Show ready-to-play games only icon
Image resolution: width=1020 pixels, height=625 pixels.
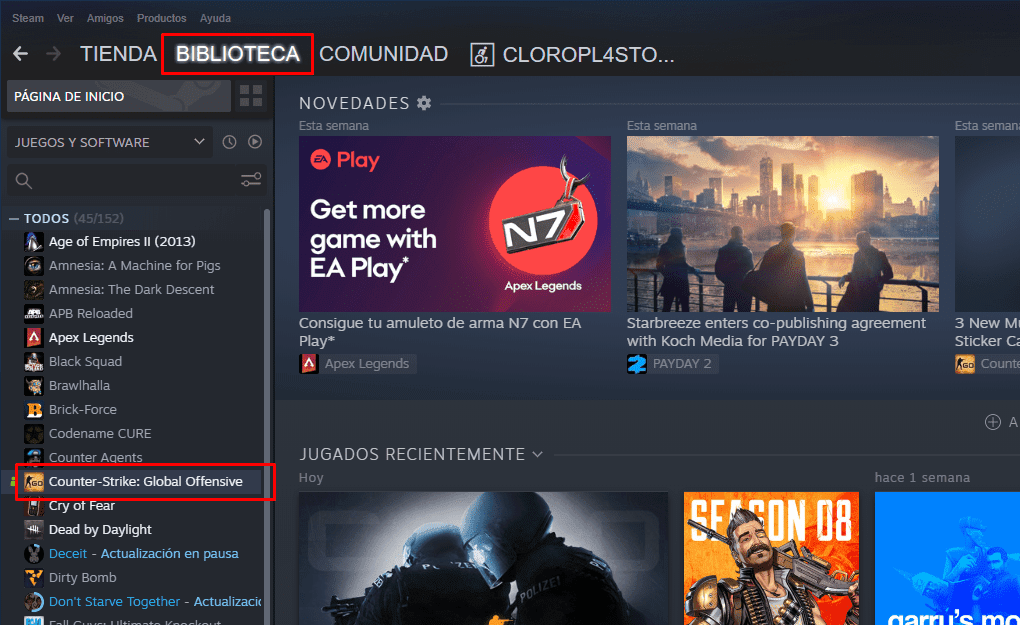pyautogui.click(x=255, y=142)
